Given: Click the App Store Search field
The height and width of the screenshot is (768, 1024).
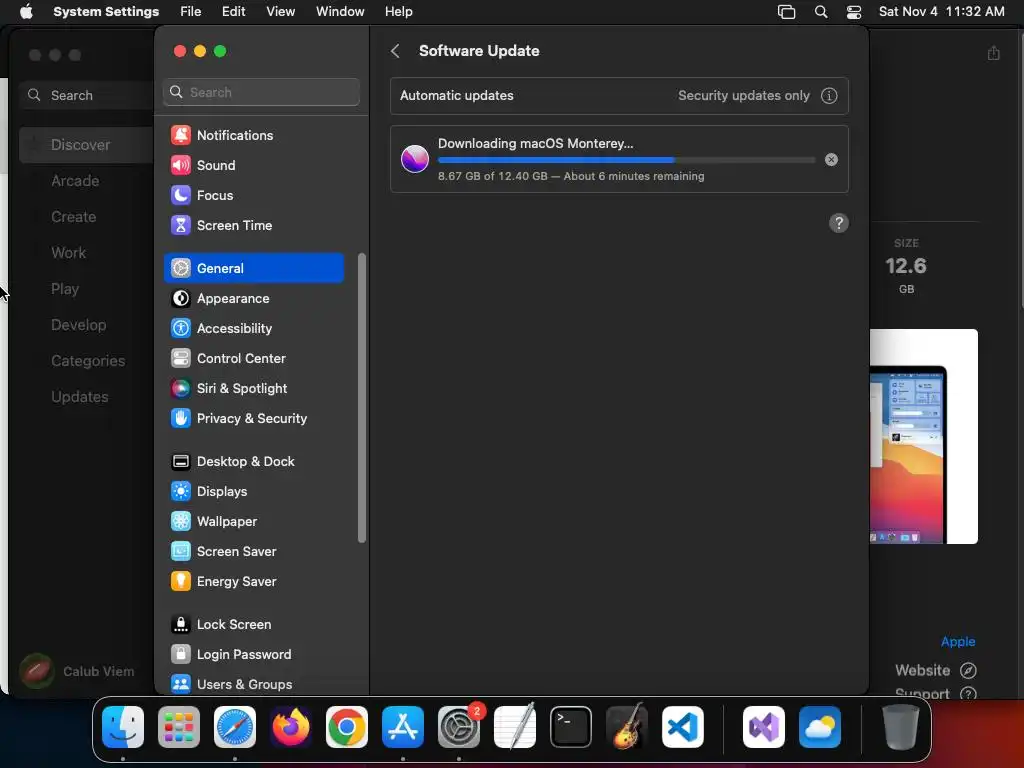Looking at the screenshot, I should (x=88, y=95).
